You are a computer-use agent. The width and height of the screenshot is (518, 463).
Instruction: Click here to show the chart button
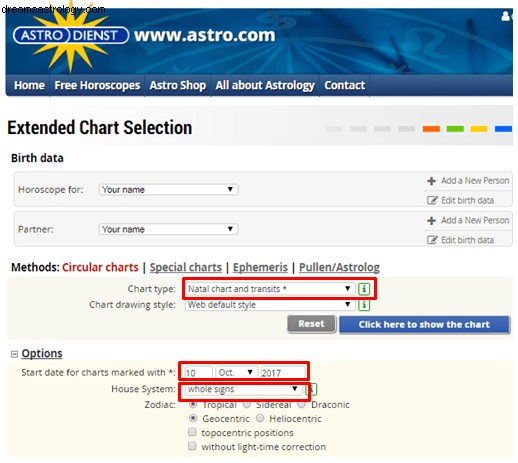pyautogui.click(x=424, y=325)
